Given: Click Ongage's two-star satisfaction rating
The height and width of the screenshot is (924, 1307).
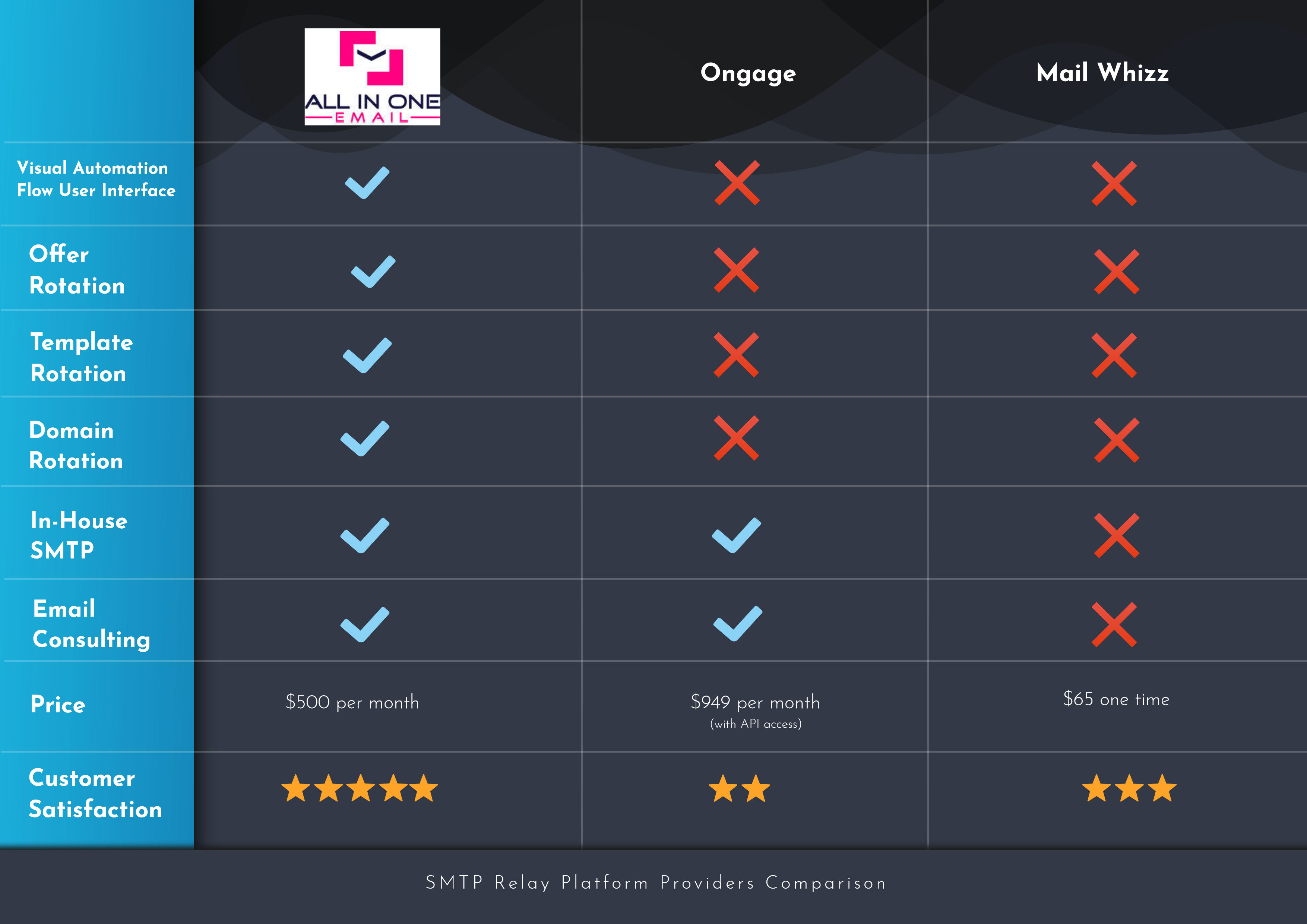Looking at the screenshot, I should 739,788.
